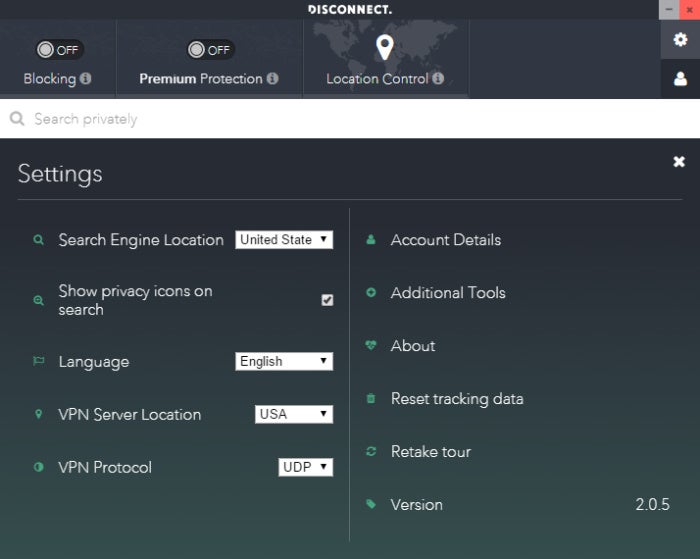Click the Search privately input field

coord(350,119)
